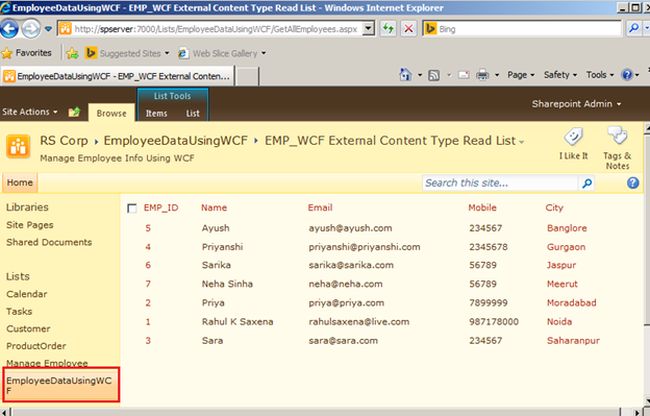650x416 pixels.
Task: Sort by the Email column header
Action: [320, 208]
